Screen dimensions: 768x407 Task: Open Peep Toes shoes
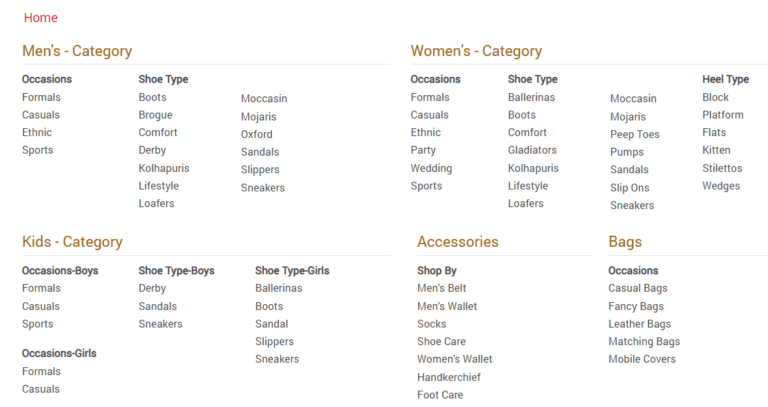pyautogui.click(x=634, y=134)
